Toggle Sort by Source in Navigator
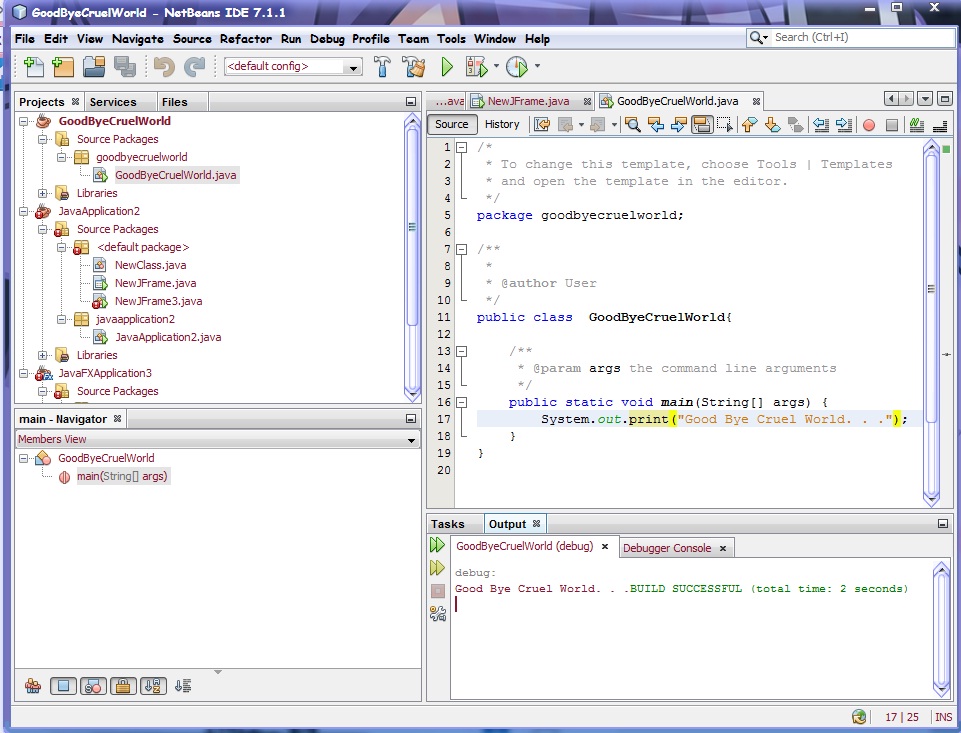The width and height of the screenshot is (961, 733). tap(183, 686)
